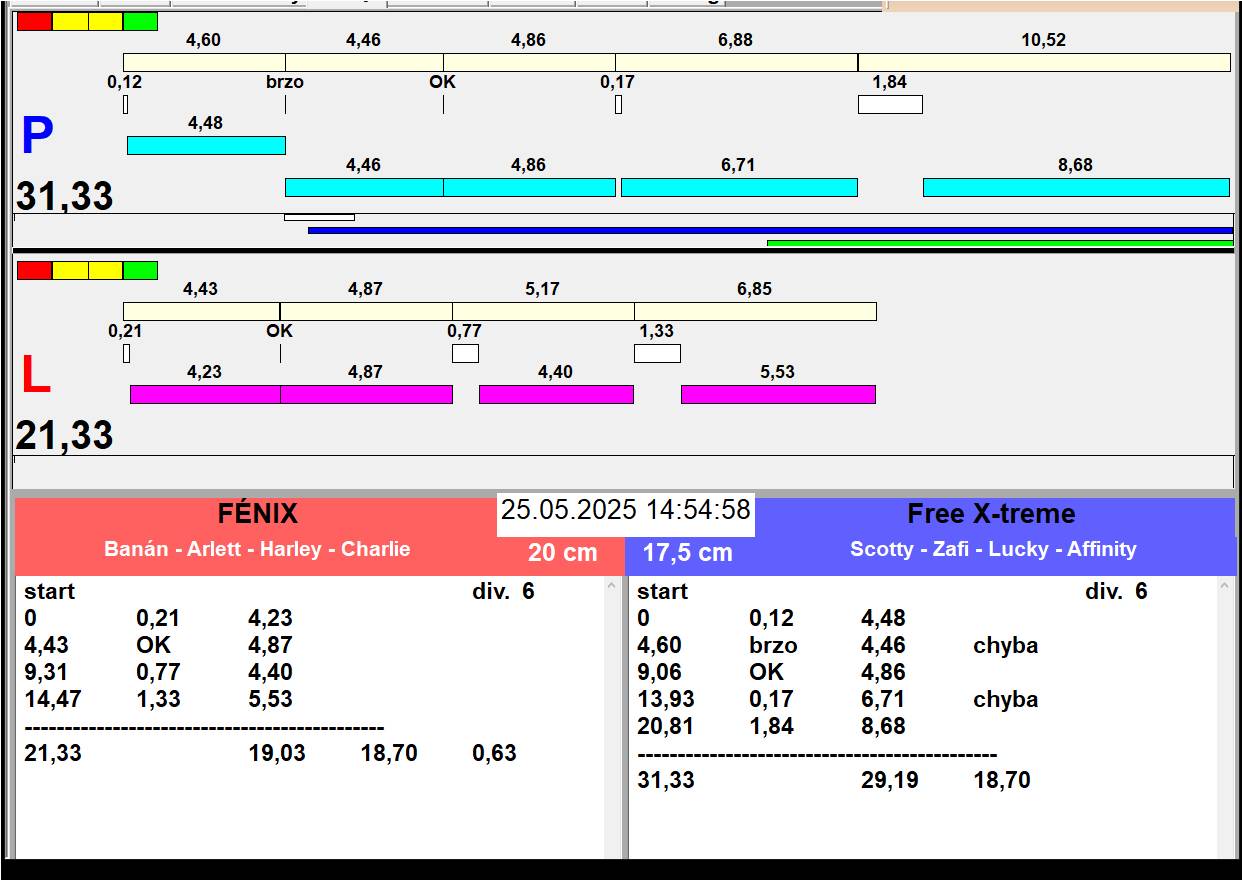This screenshot has width=1242, height=880.
Task: Click the 29,19 value in Free X-treme totals
Action: click(889, 780)
